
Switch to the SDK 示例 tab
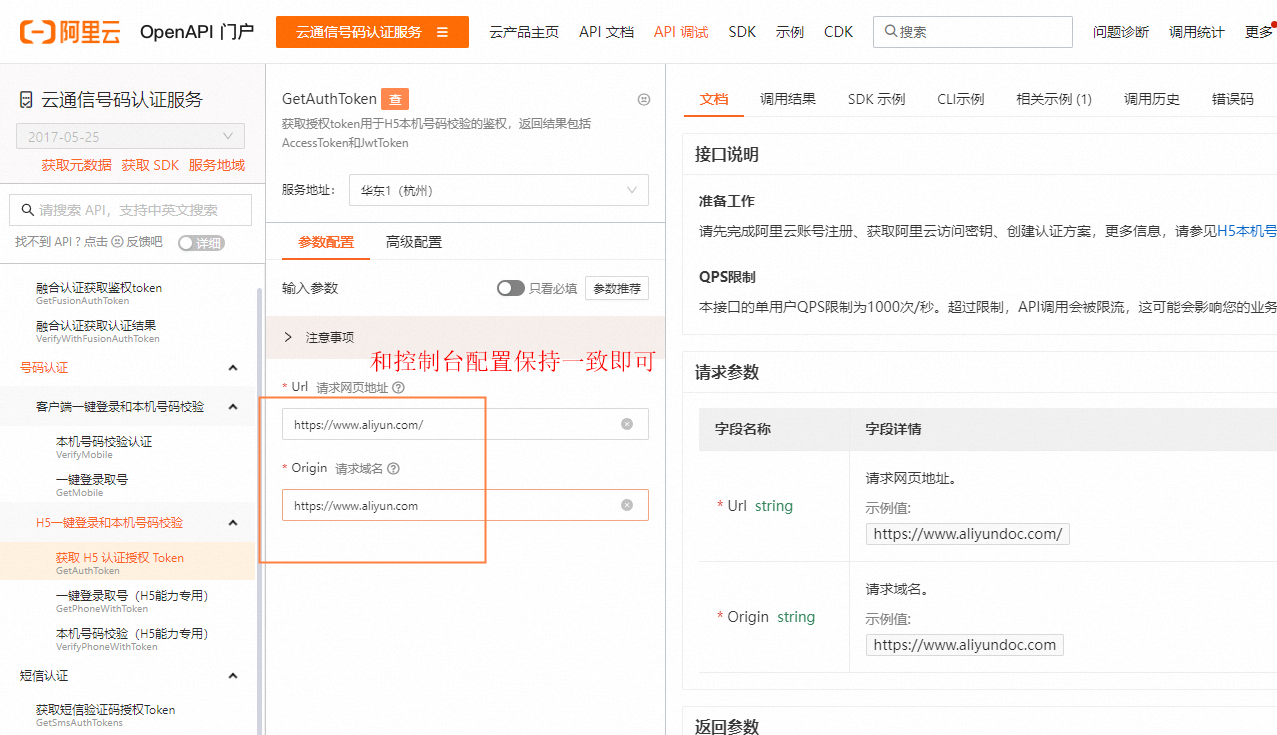coord(876,99)
